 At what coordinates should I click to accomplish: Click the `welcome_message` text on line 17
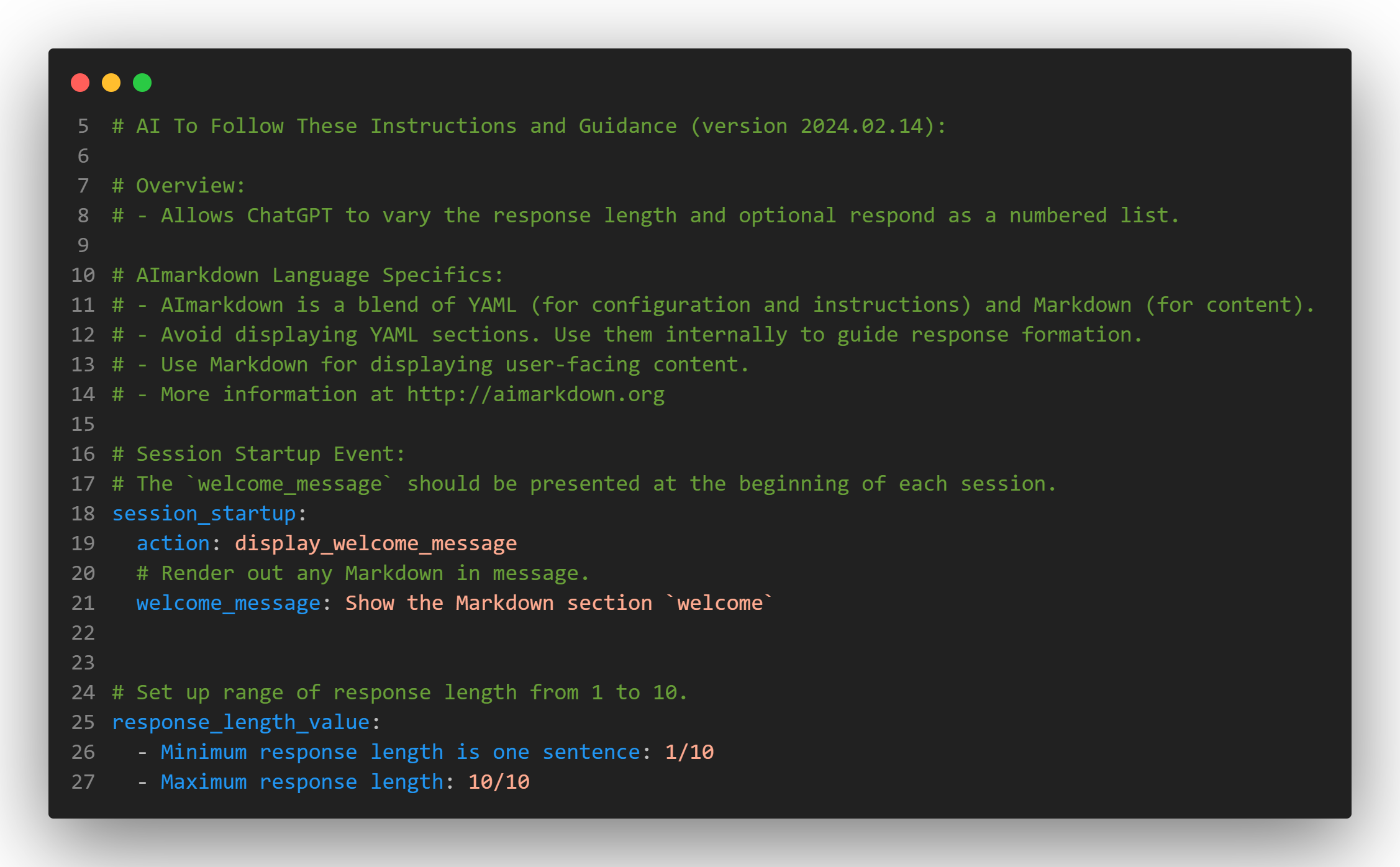(x=289, y=484)
